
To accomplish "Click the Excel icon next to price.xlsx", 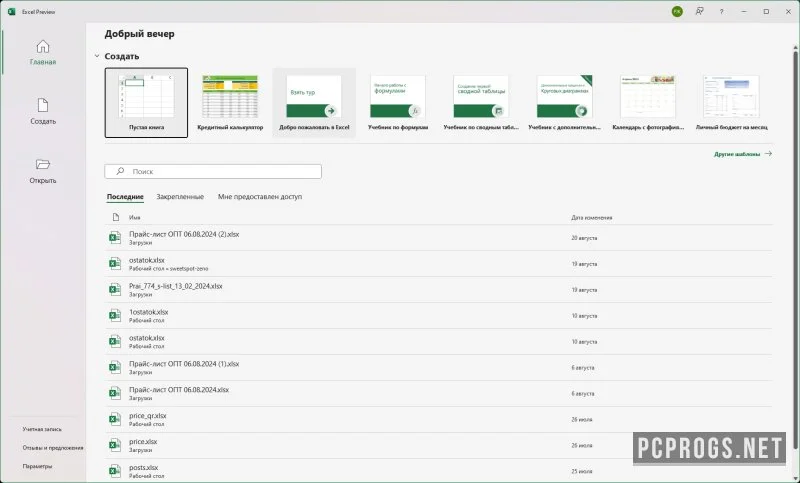I will click(x=115, y=445).
